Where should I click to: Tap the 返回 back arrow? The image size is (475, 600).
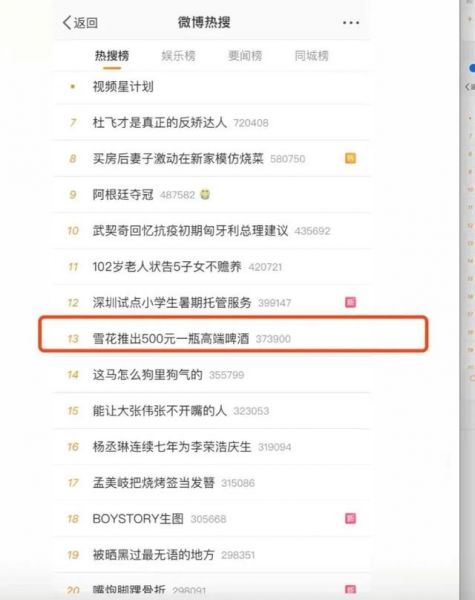[80, 23]
